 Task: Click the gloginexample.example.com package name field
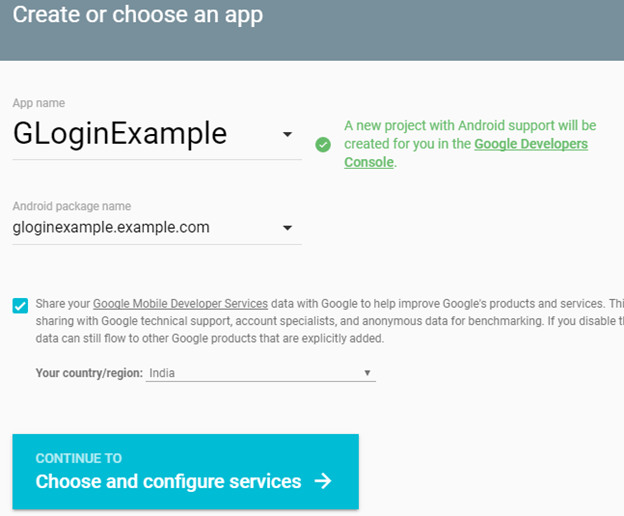tap(112, 227)
